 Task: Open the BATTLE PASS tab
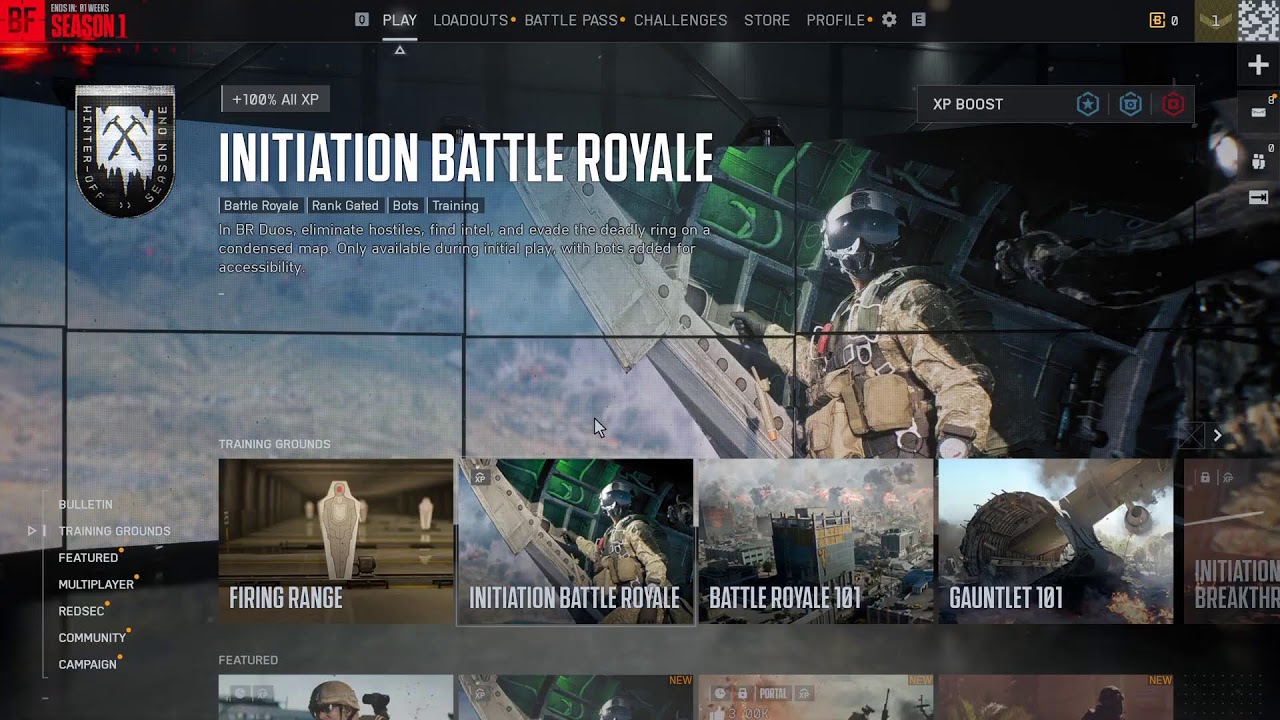571,20
